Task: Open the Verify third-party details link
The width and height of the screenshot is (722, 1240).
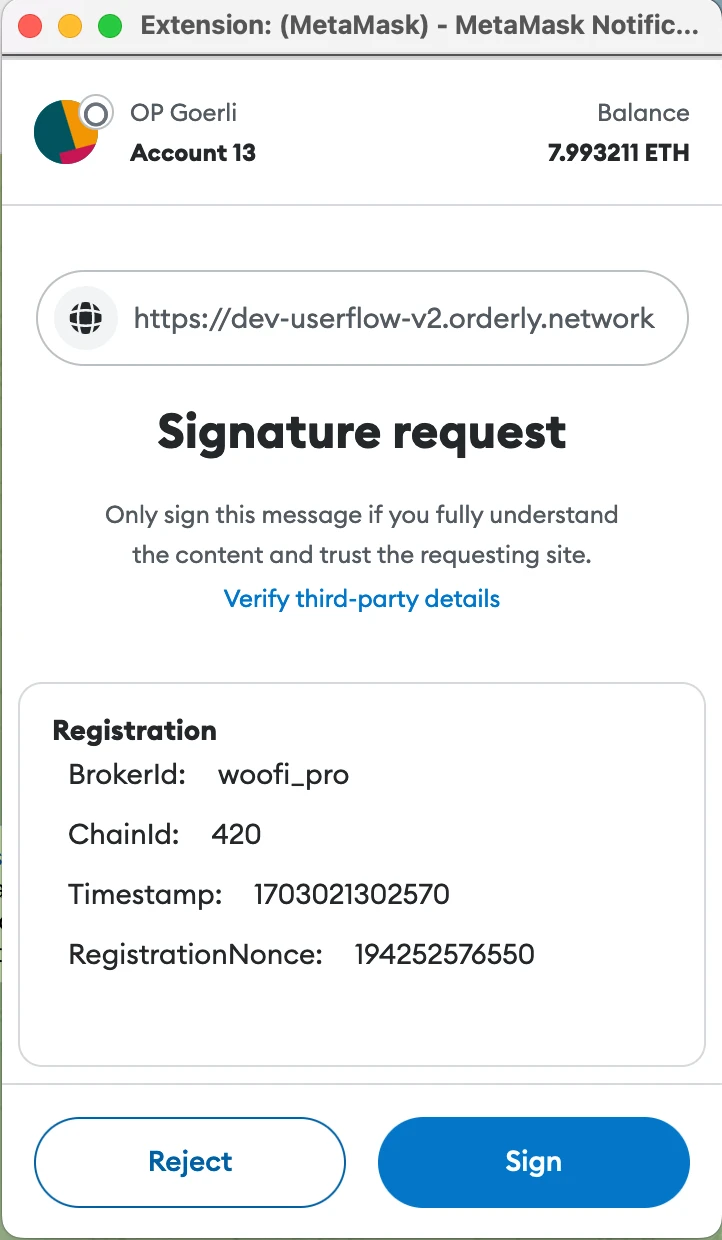Action: tap(361, 599)
